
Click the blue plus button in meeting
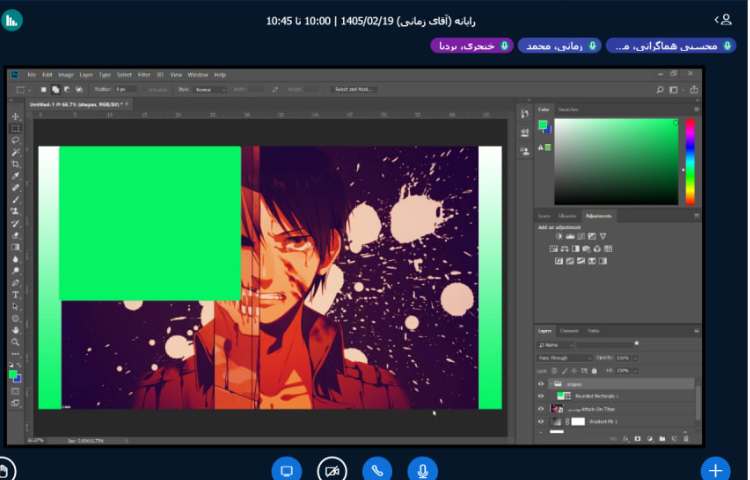[716, 470]
